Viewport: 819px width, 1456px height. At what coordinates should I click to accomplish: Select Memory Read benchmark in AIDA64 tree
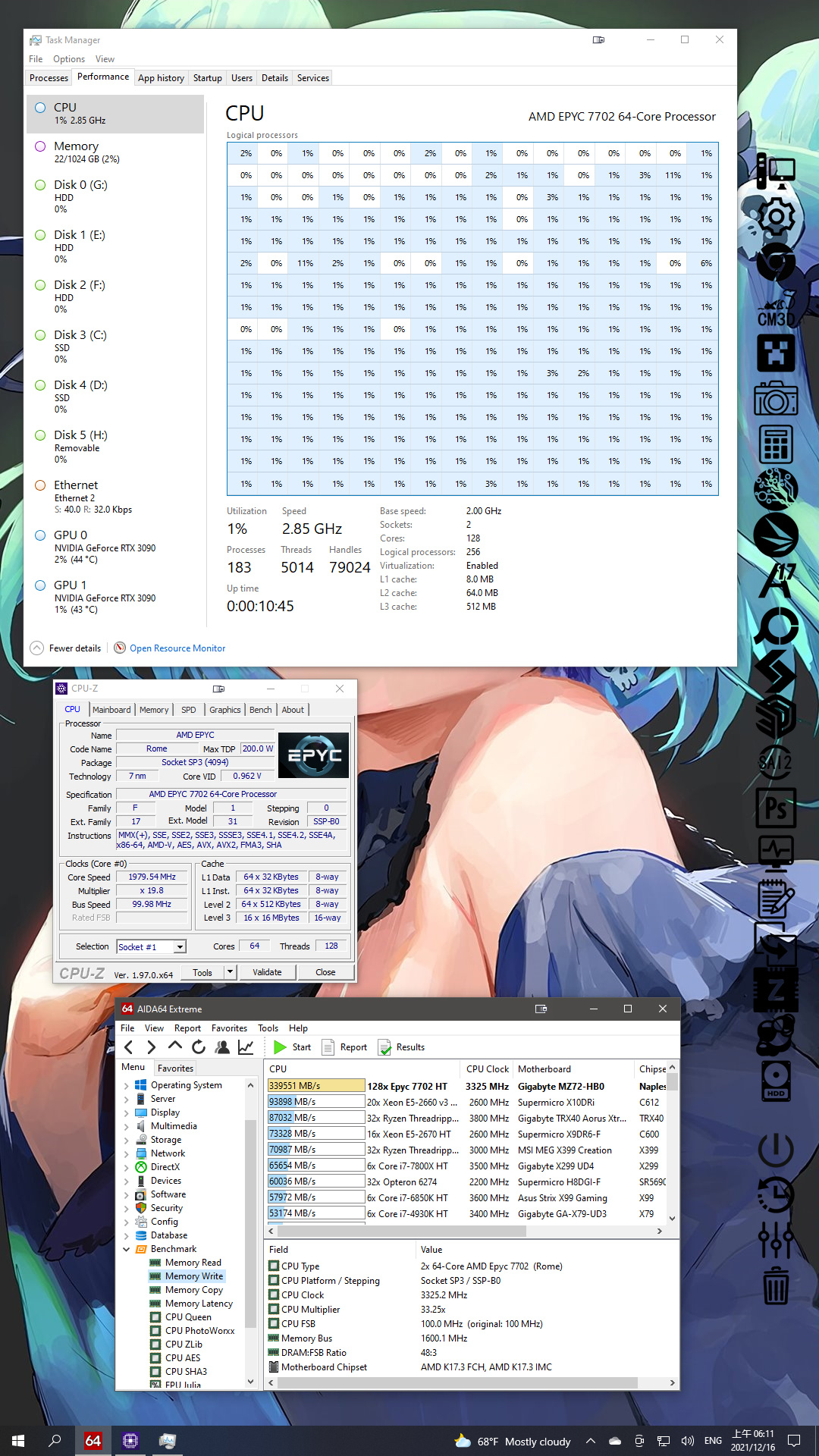[193, 1263]
